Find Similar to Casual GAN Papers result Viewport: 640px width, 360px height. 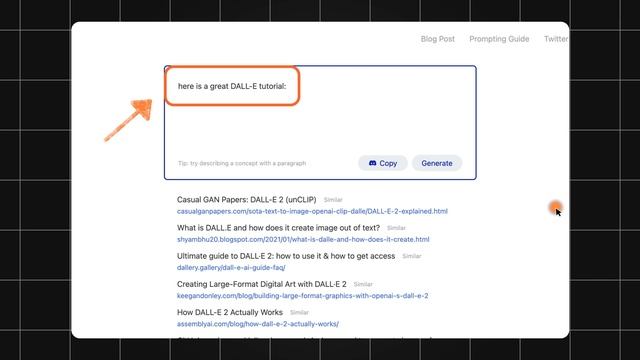coord(333,200)
